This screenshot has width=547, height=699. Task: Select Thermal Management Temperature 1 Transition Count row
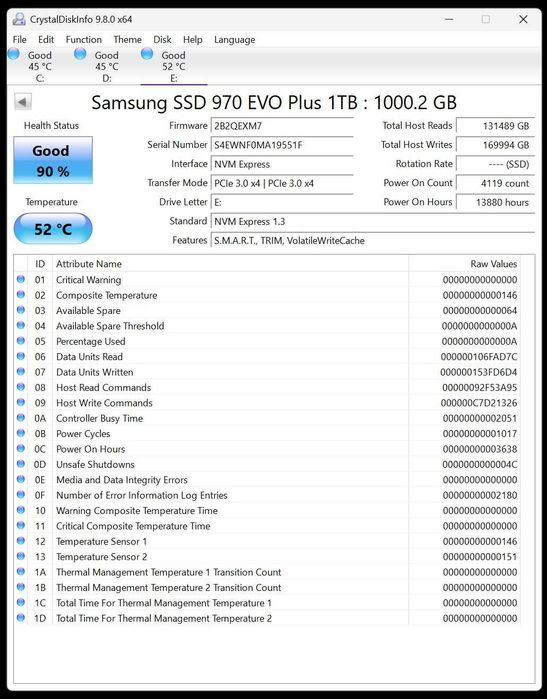[267, 572]
